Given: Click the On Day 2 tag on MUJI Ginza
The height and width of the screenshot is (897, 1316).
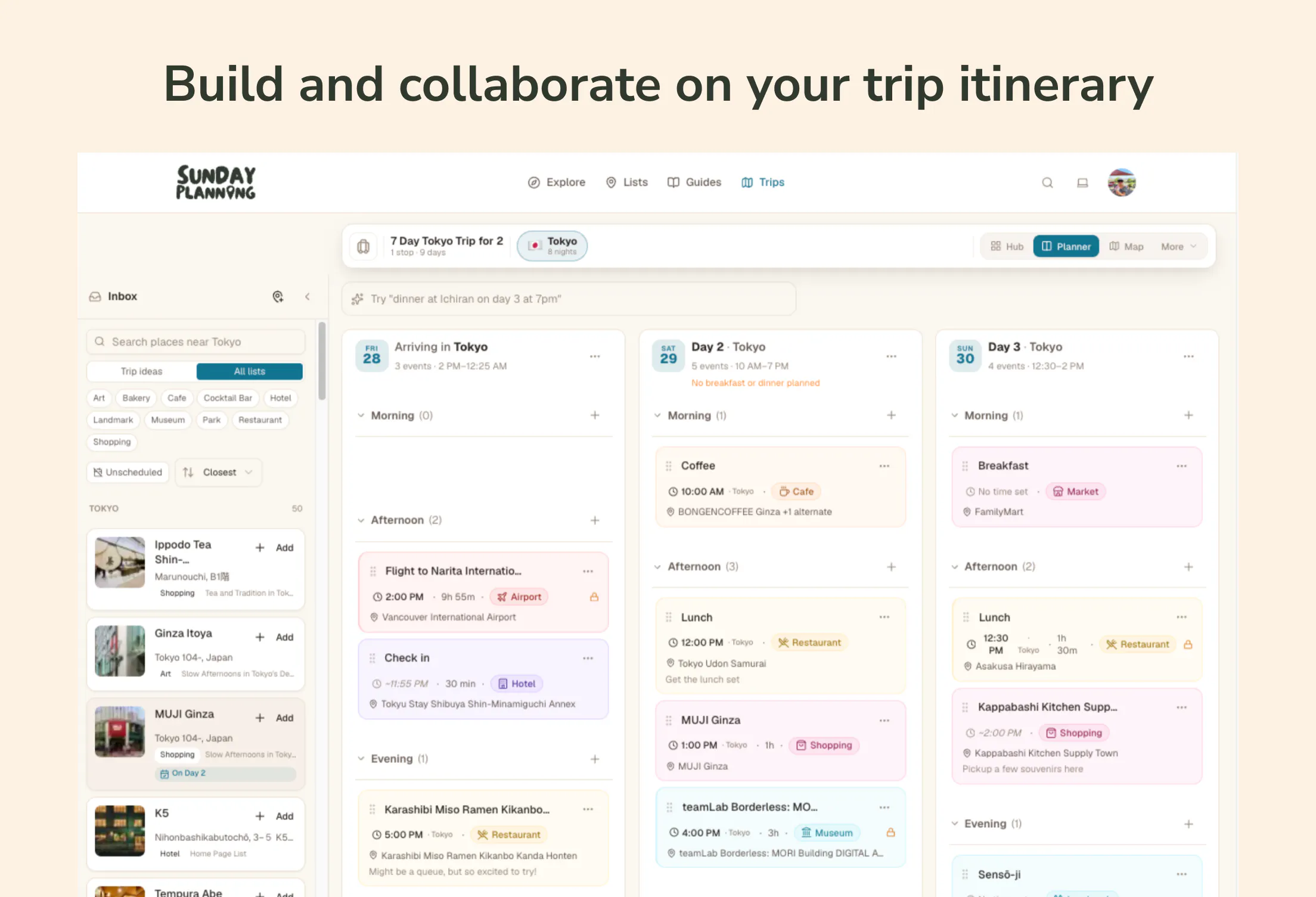Looking at the screenshot, I should coord(225,774).
